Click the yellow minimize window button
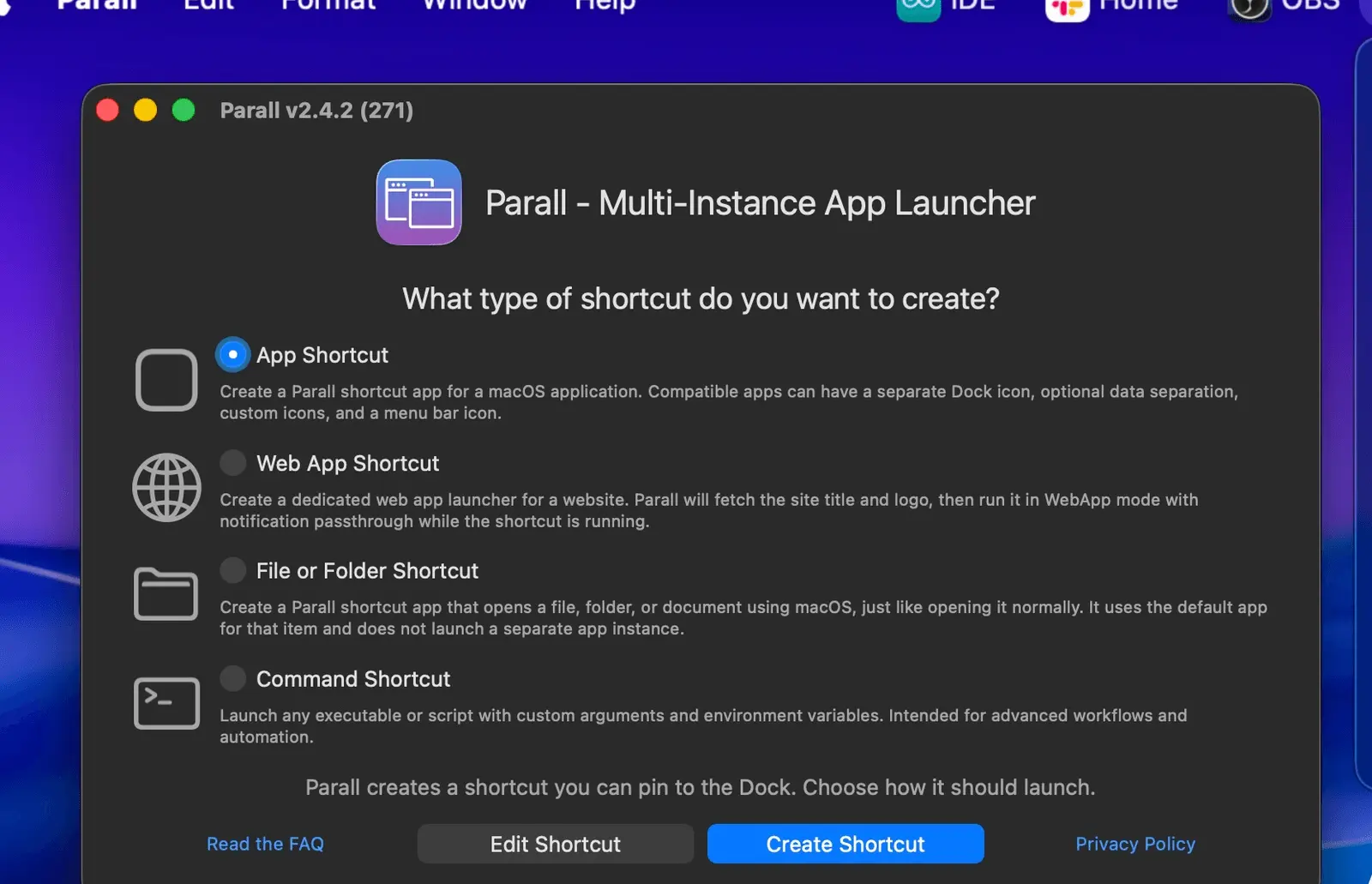Screen dimensions: 1372x884 coord(146,111)
